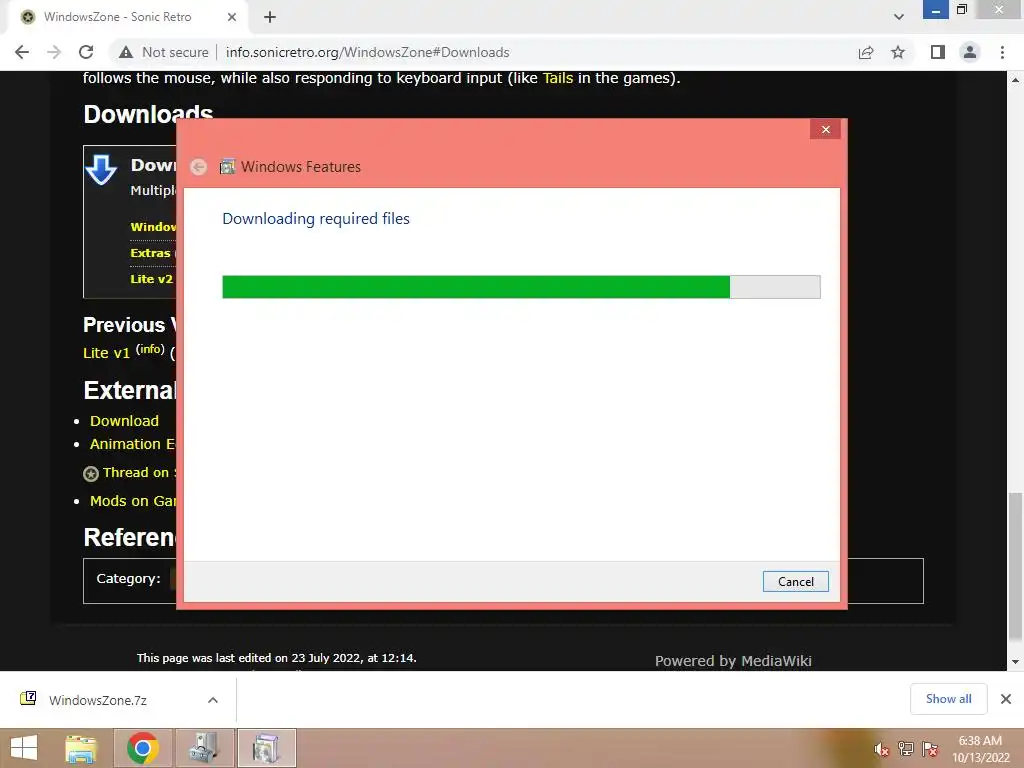Close the WindowsZone browser tab
This screenshot has width=1024, height=768.
pos(231,17)
